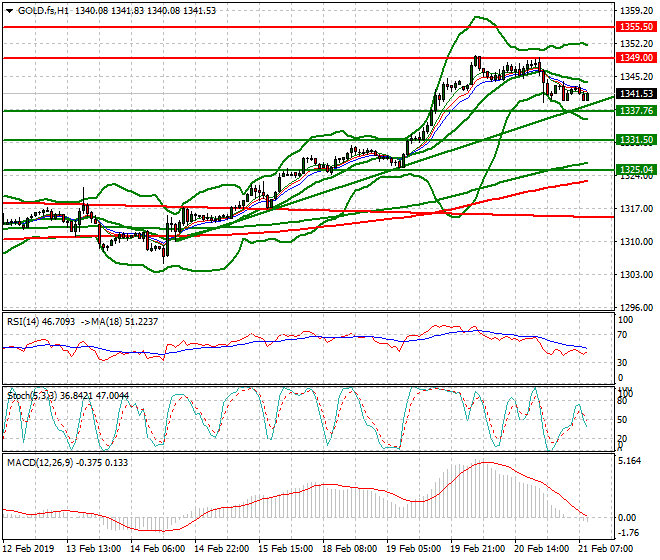Image resolution: width=660 pixels, height=560 pixels.
Task: Click the 1349.00 red price label
Action: 636,57
